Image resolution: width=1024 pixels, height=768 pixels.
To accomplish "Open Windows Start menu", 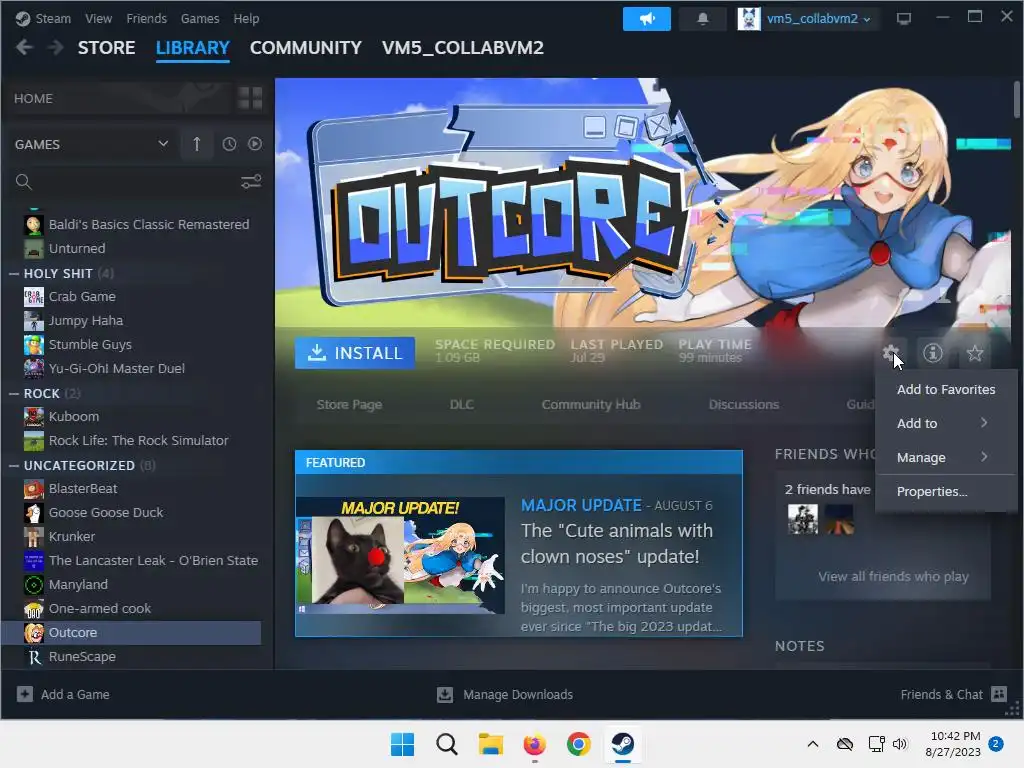I will 402,744.
